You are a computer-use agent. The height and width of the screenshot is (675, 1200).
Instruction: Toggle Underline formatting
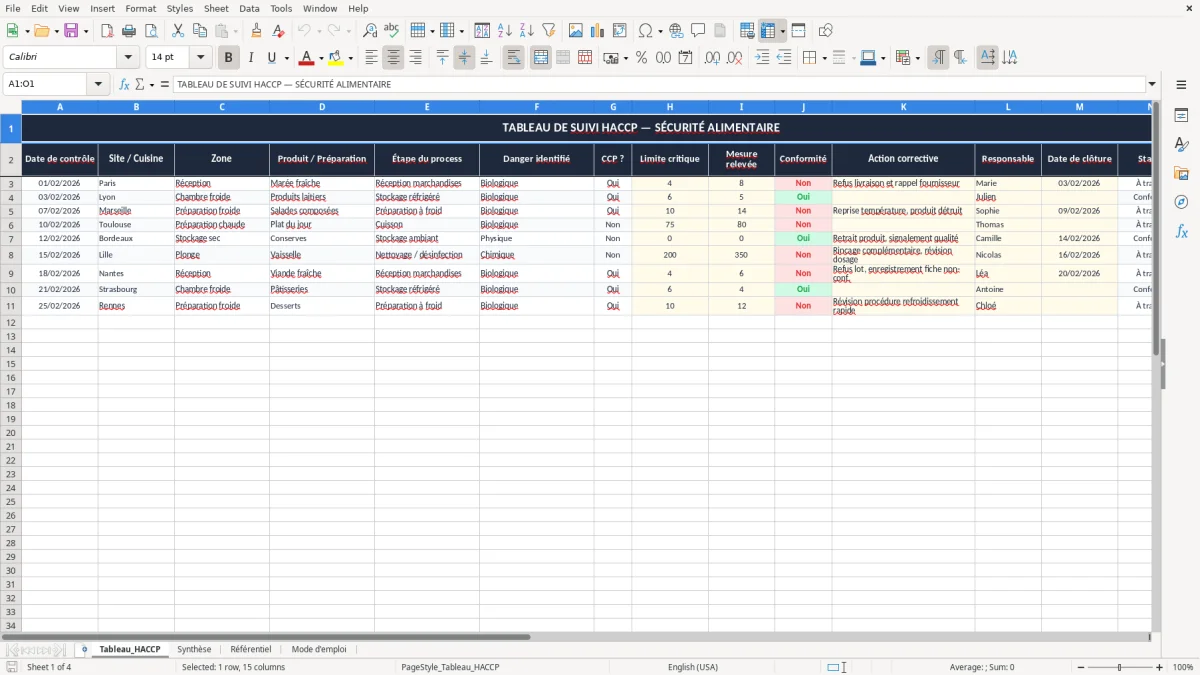272,58
